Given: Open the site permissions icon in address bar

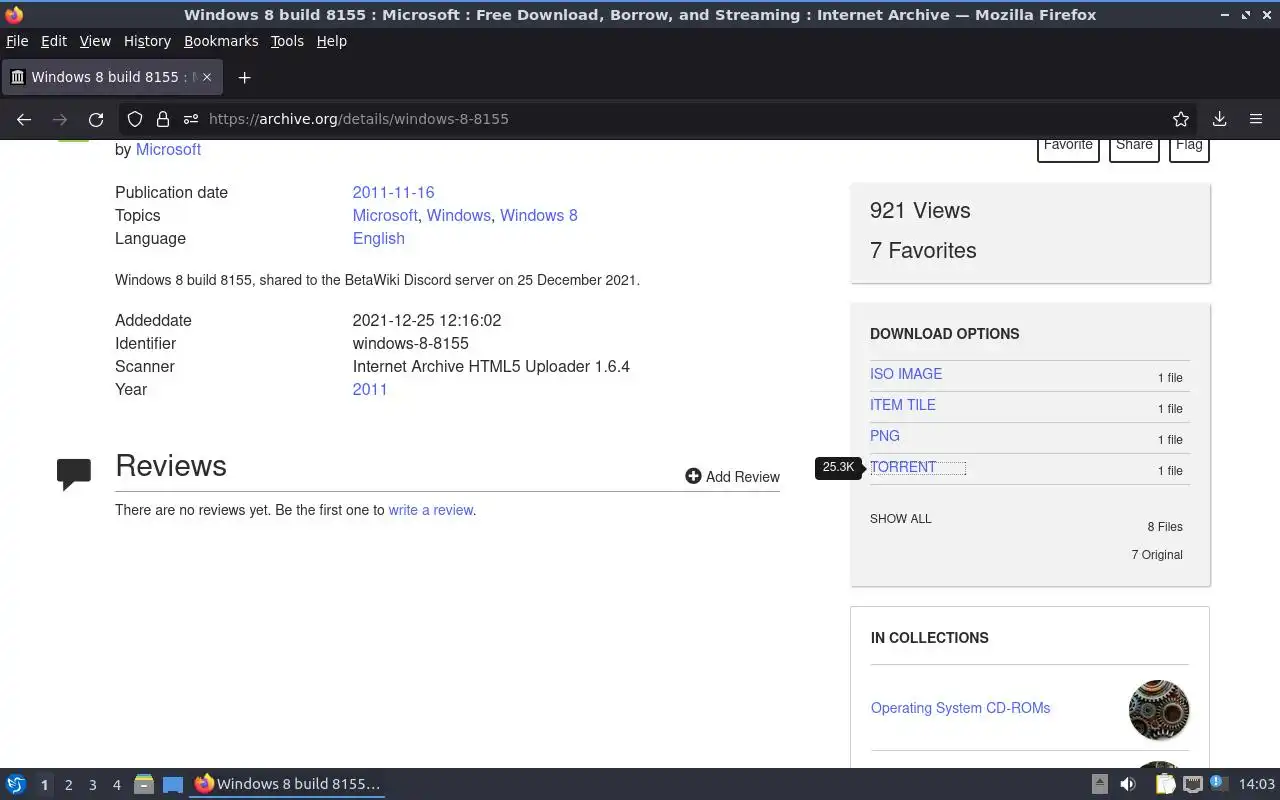Looking at the screenshot, I should coord(190,119).
